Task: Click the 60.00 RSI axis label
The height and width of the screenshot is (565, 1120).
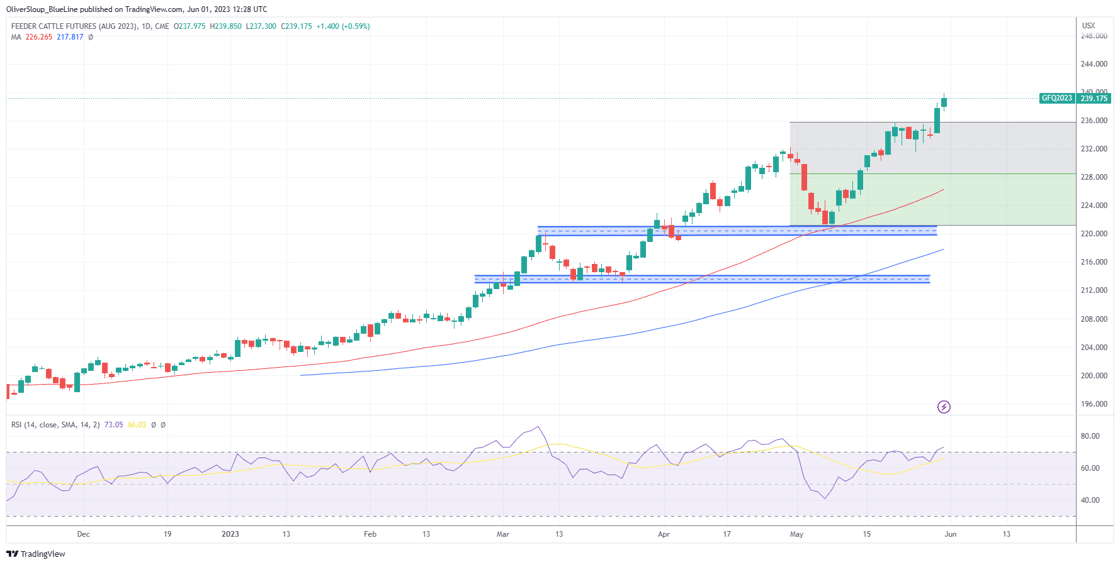Action: pyautogui.click(x=1088, y=469)
